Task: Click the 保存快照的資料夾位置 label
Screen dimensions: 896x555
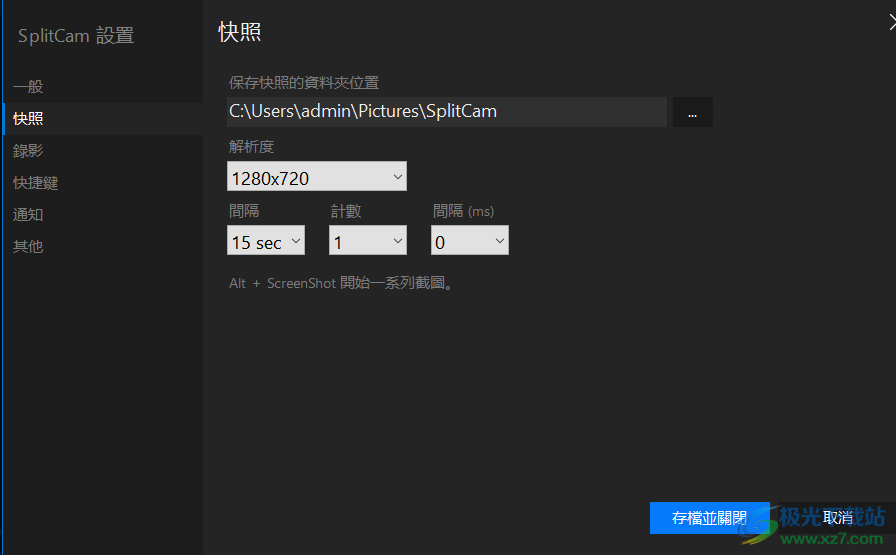Action: pos(304,83)
